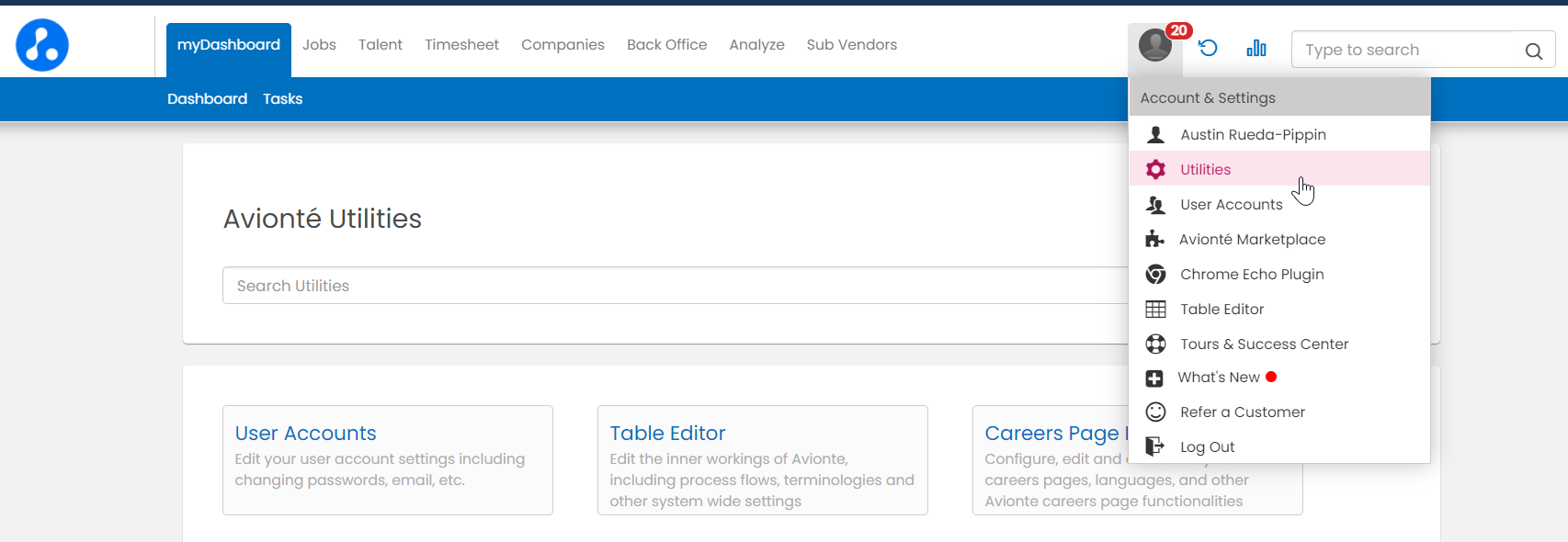1568x542 pixels.
Task: Click the Utilities gear icon
Action: click(x=1155, y=170)
